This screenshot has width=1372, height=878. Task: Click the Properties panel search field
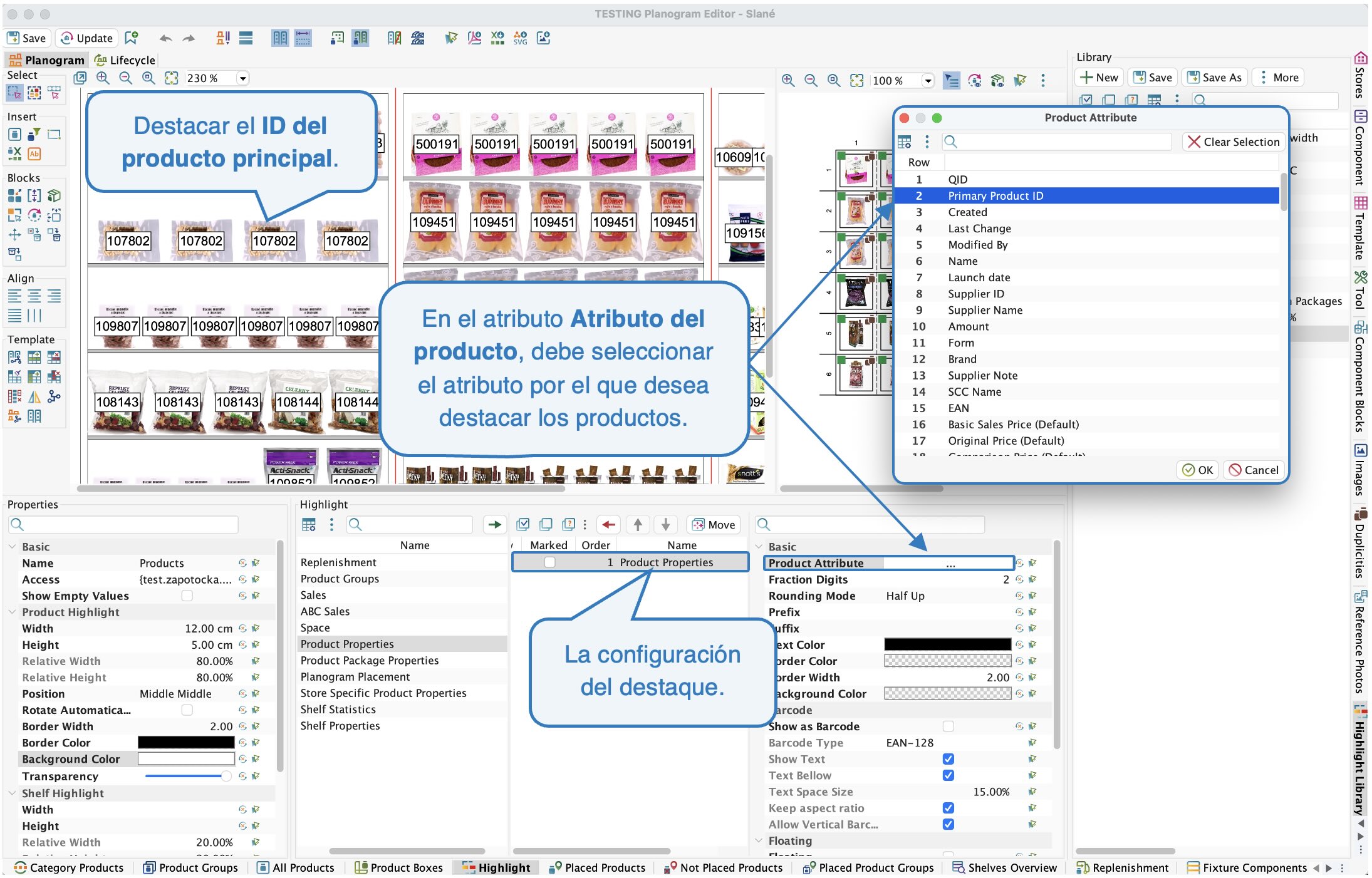123,524
